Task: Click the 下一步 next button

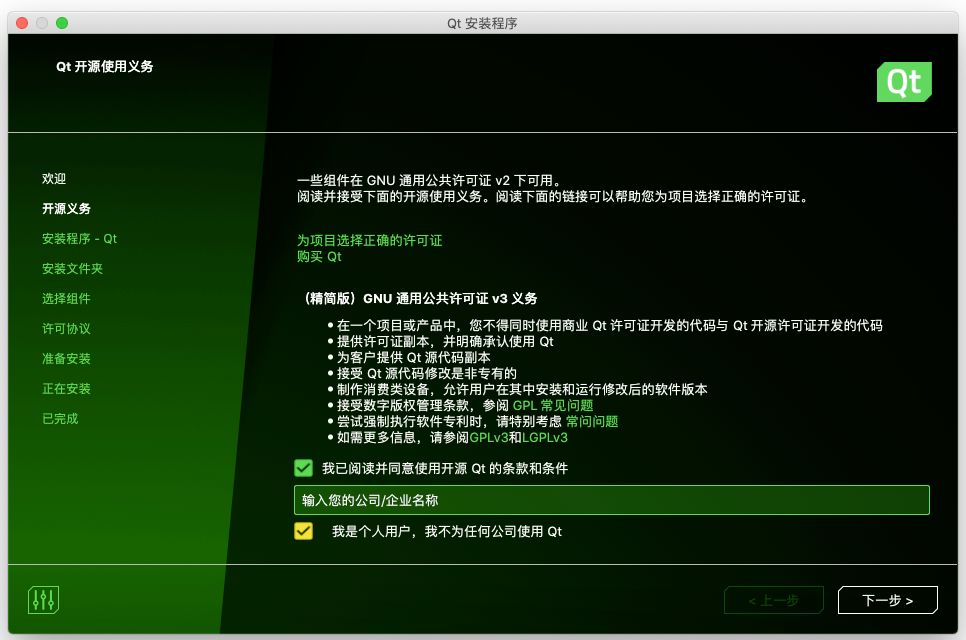Action: click(x=888, y=600)
